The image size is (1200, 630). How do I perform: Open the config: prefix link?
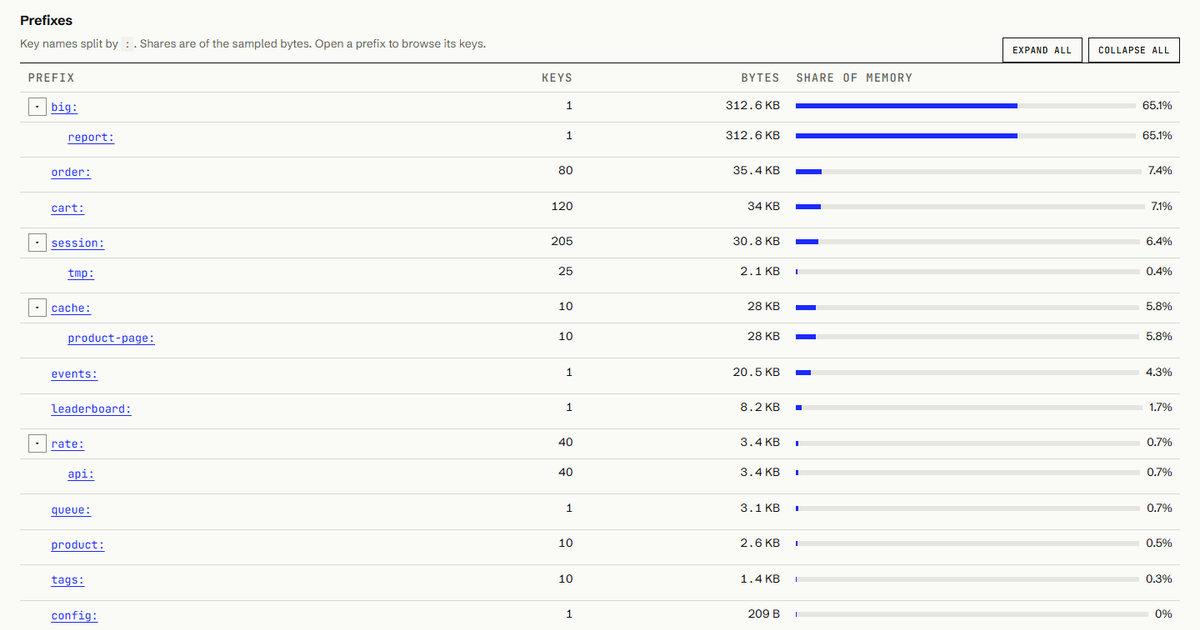pyautogui.click(x=74, y=616)
